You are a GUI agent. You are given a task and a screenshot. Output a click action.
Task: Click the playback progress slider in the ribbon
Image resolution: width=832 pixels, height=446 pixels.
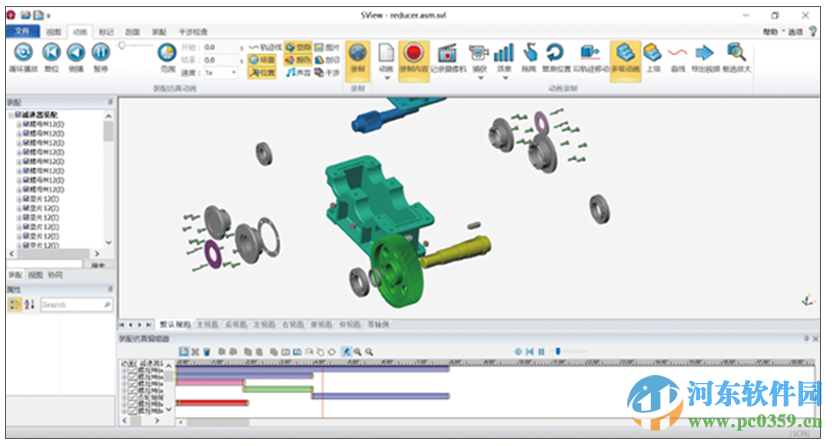coord(122,46)
